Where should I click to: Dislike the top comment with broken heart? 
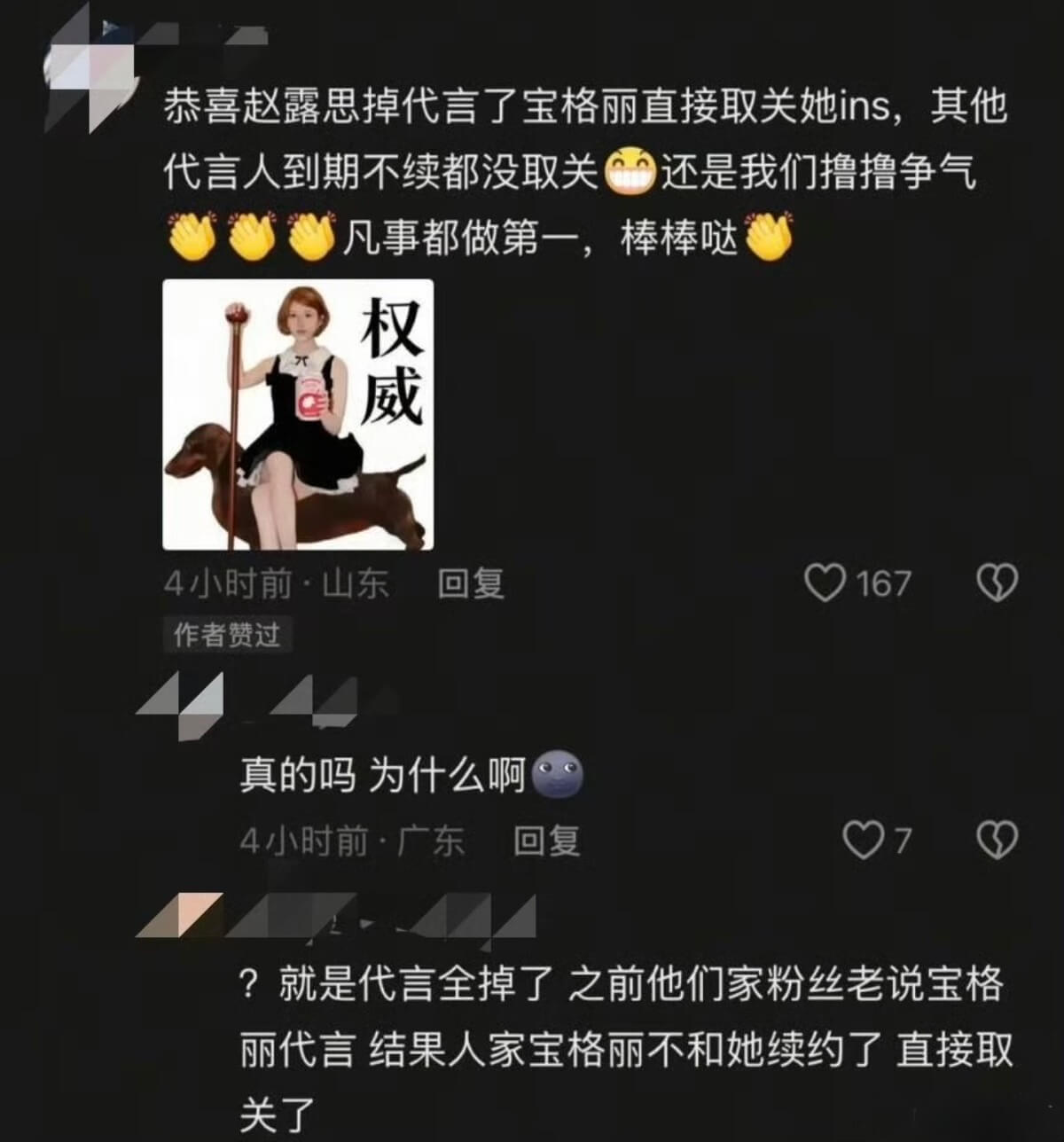(997, 583)
